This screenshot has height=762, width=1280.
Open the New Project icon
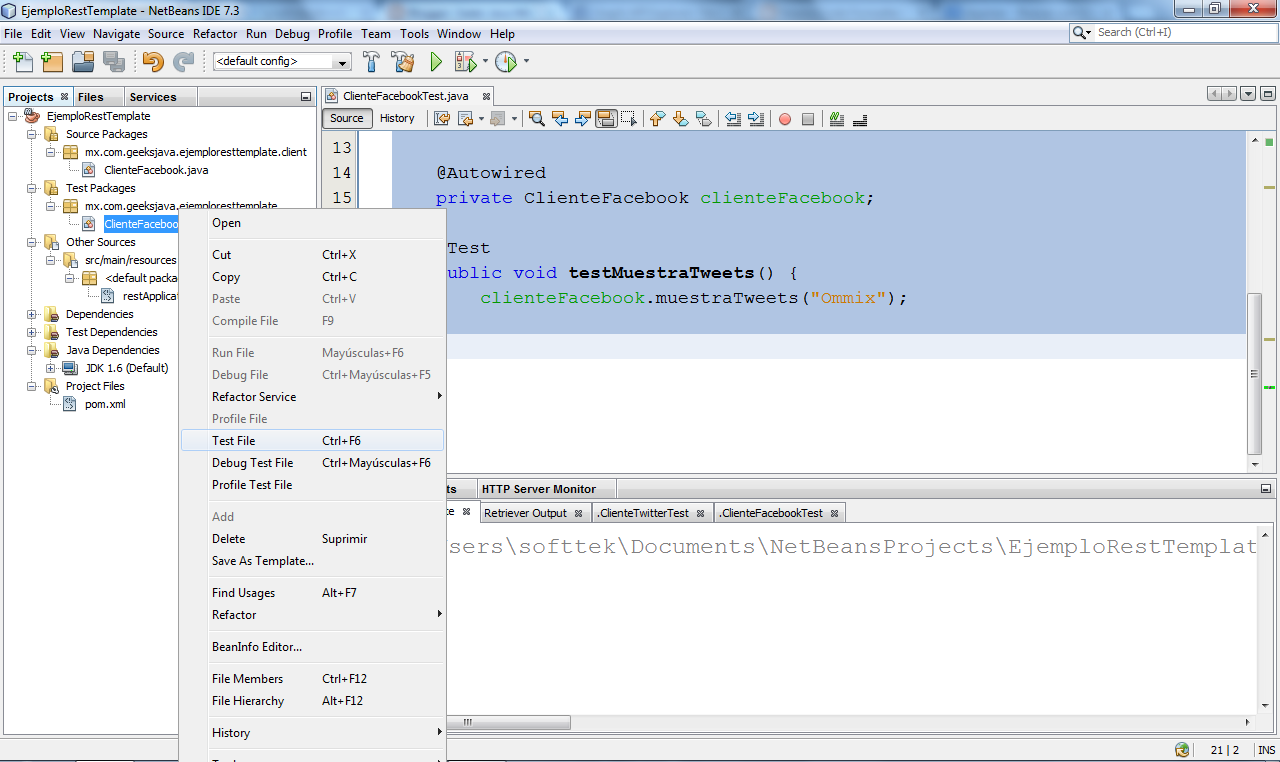point(51,61)
